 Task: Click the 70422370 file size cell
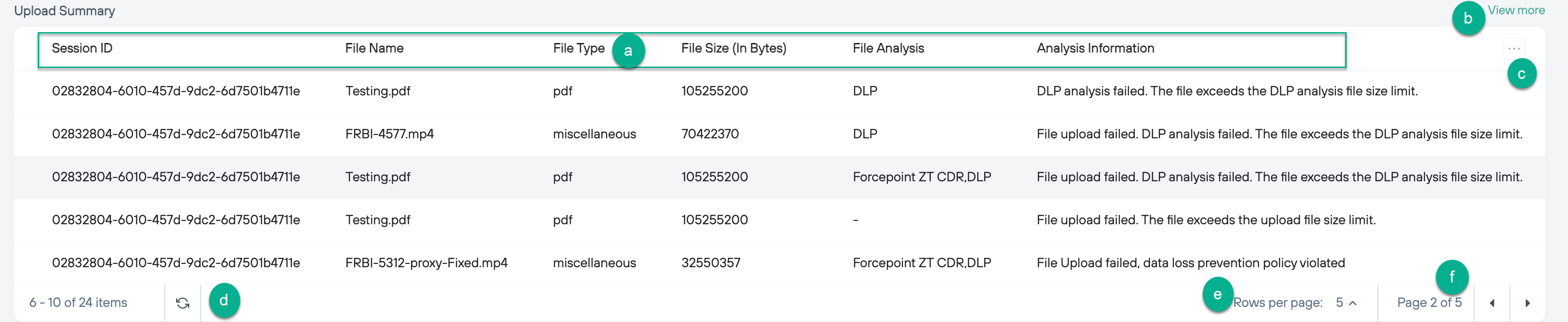click(x=710, y=134)
